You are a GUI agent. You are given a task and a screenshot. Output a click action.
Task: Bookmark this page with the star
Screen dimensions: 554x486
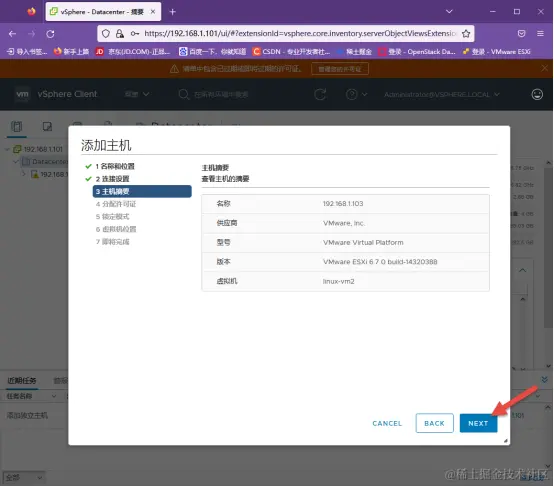point(466,34)
